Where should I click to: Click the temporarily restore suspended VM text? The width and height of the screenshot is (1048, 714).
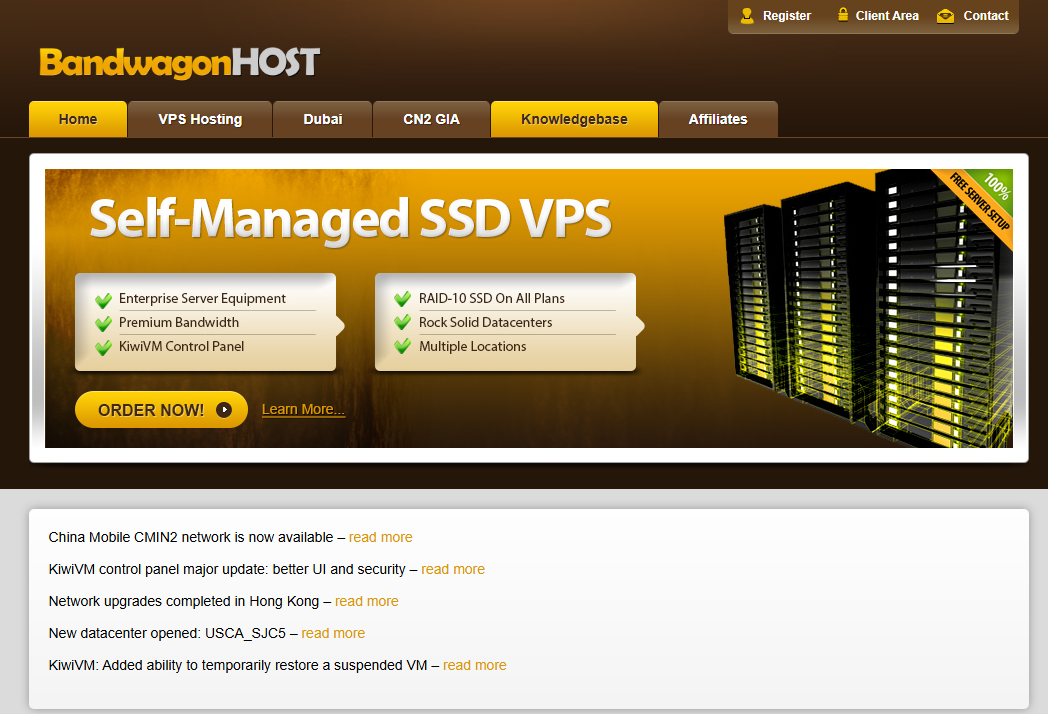click(x=238, y=666)
